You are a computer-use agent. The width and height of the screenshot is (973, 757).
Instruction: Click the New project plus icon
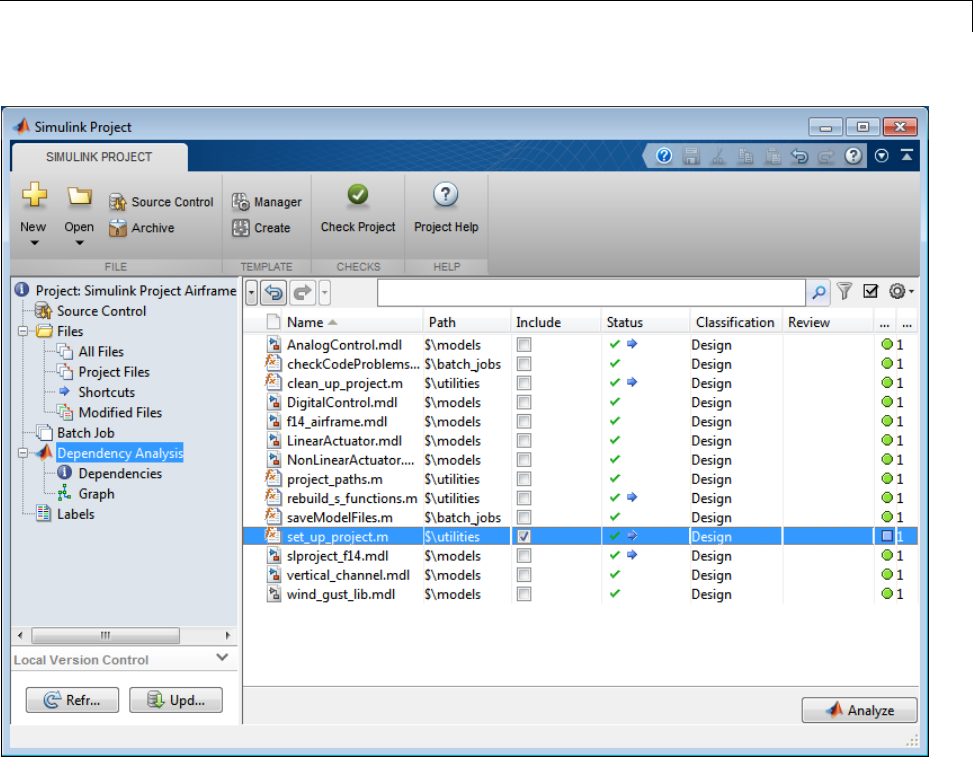click(34, 195)
